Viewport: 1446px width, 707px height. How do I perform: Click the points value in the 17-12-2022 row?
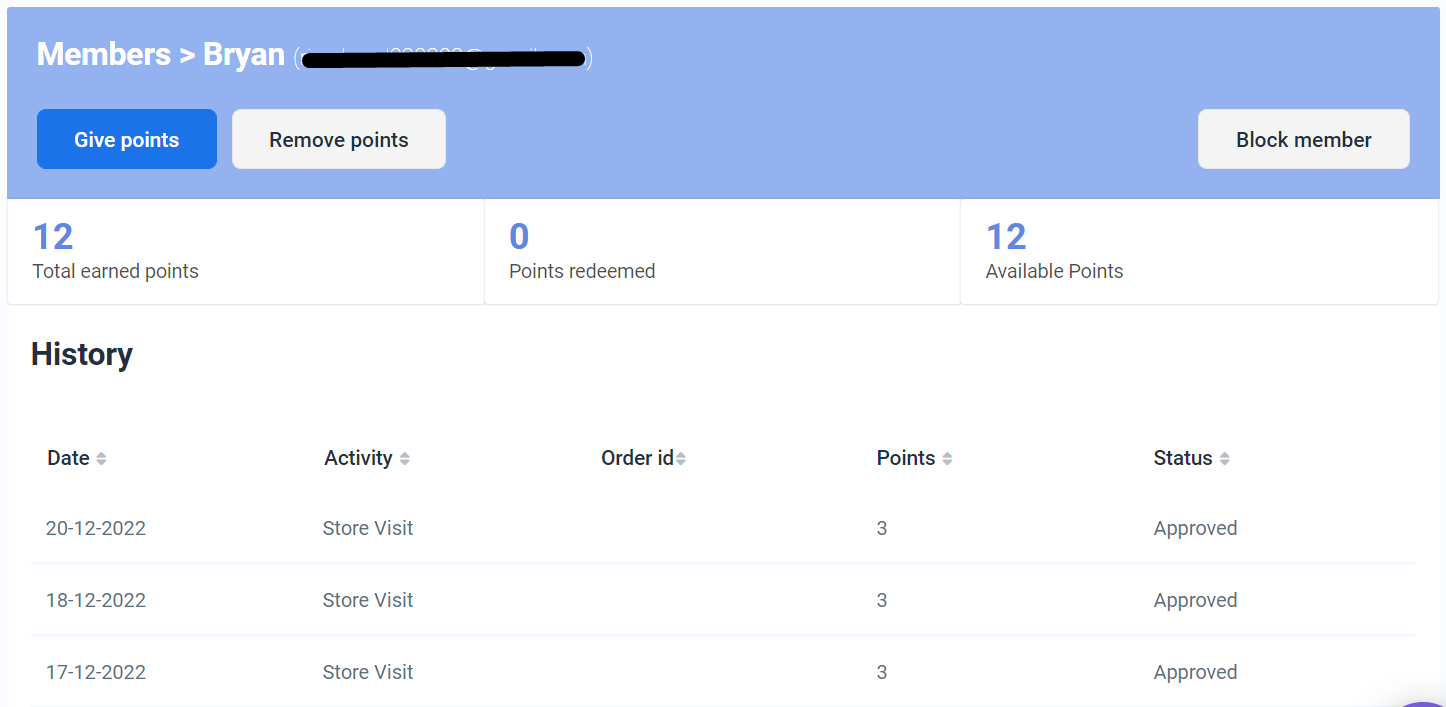click(882, 672)
